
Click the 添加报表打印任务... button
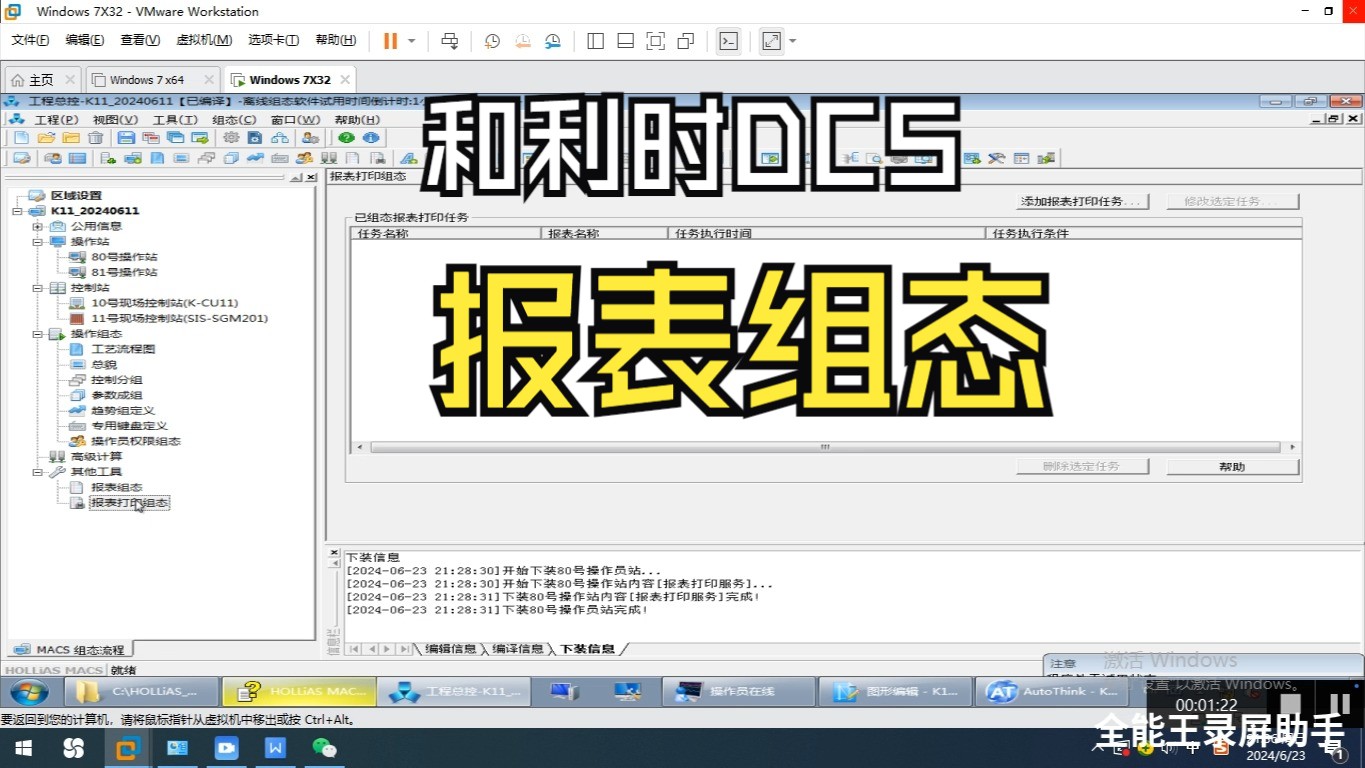coord(1083,201)
